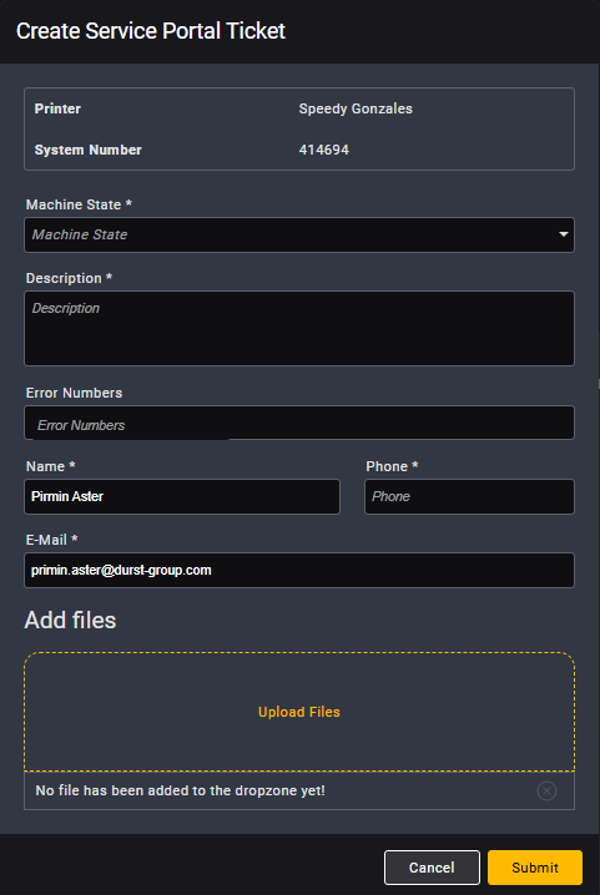Click the Add files heading
The image size is (600, 895).
click(x=70, y=620)
